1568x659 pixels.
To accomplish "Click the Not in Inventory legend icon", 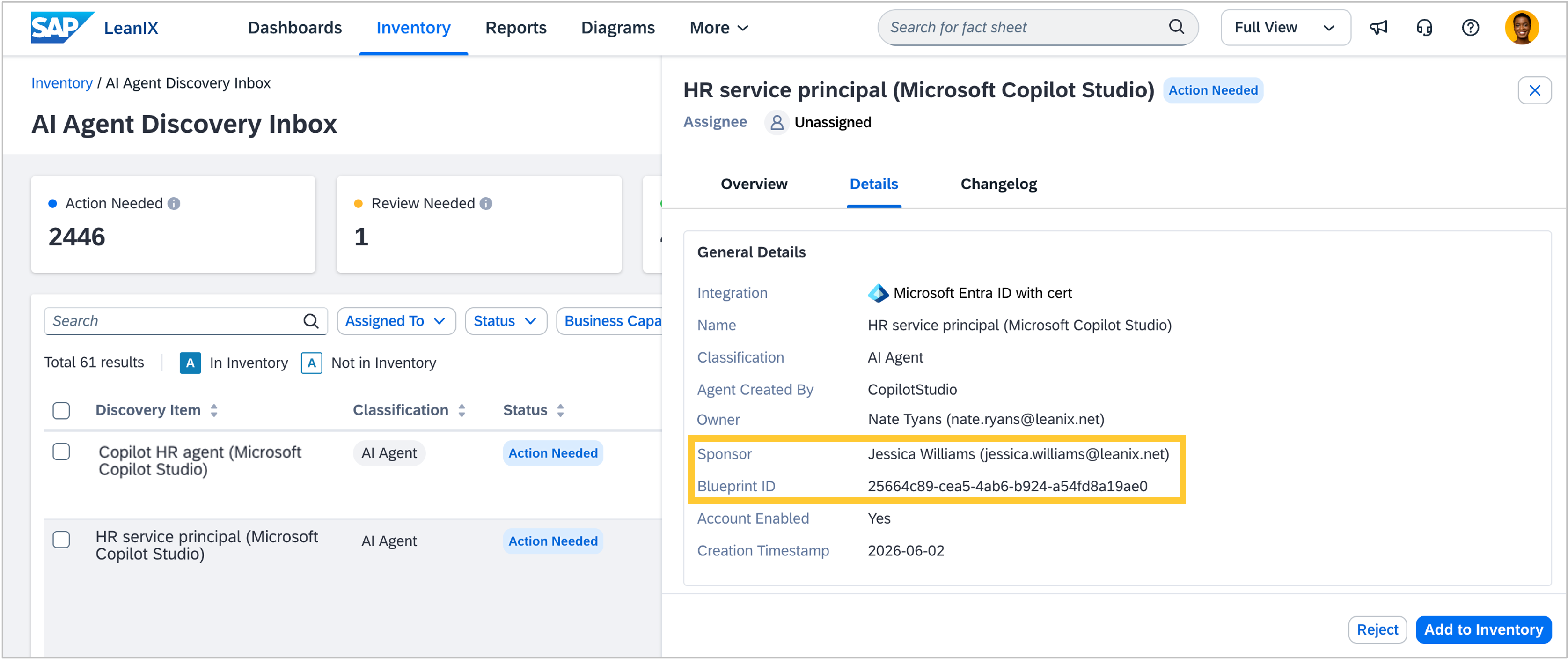I will (x=312, y=363).
